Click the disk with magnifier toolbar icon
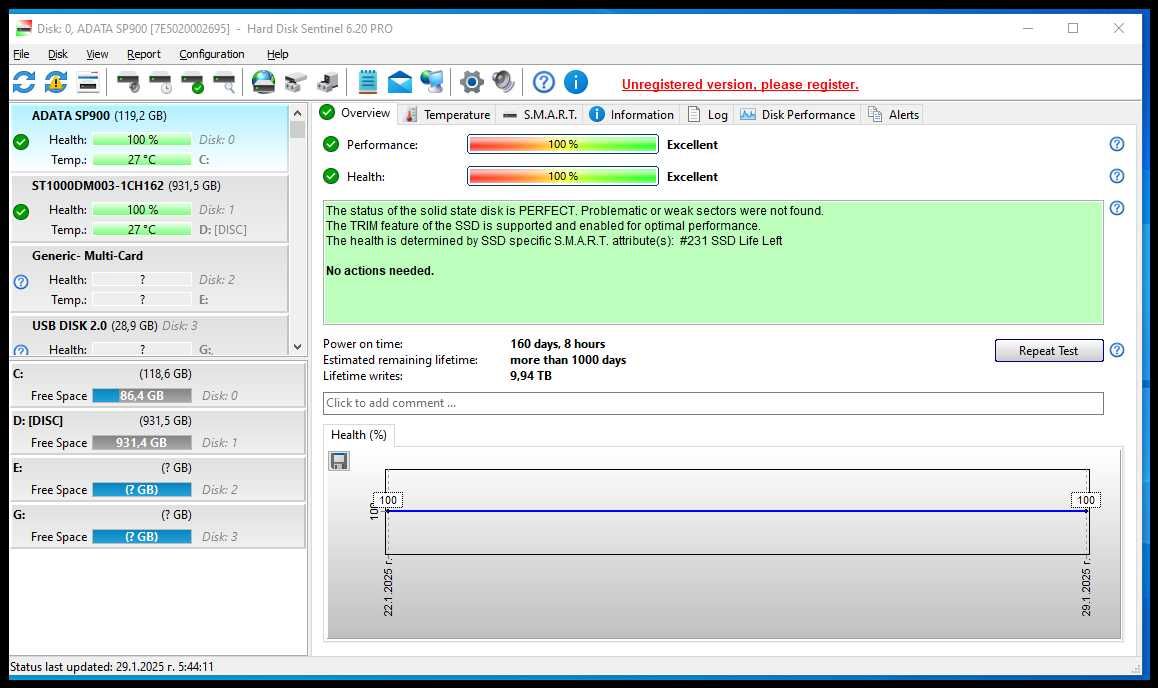The width and height of the screenshot is (1158, 688). pos(224,83)
